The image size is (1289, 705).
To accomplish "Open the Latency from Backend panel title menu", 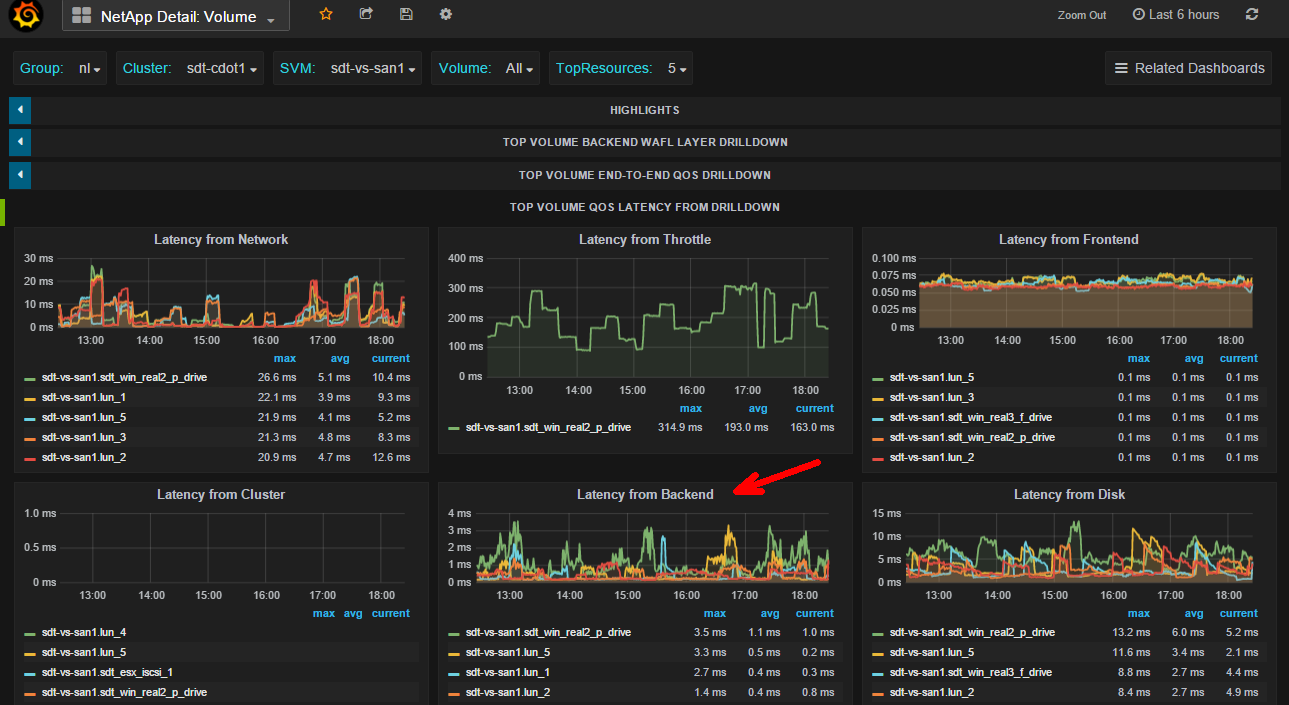I will click(x=645, y=494).
